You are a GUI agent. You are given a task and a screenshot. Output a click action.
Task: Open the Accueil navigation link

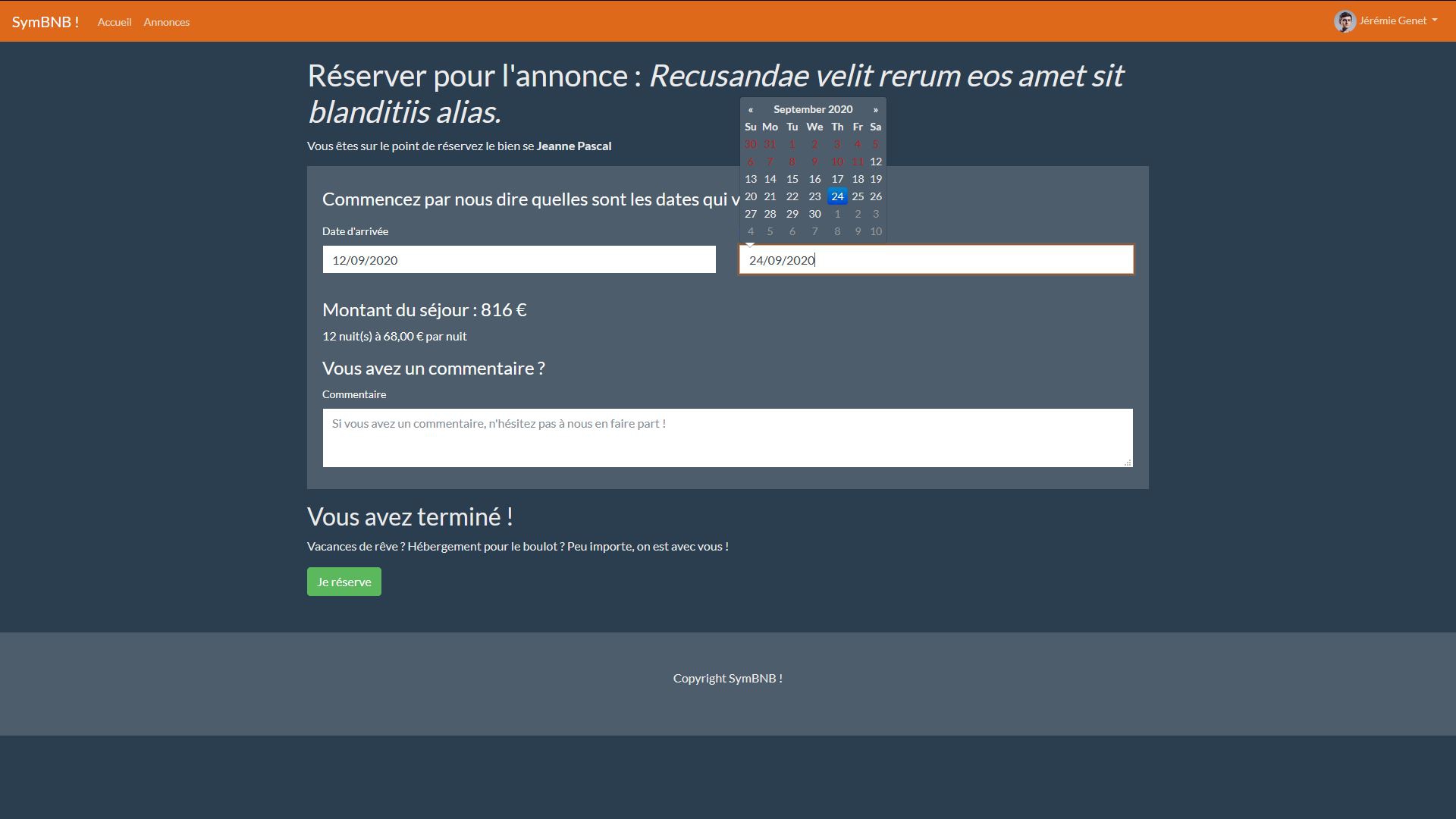click(x=115, y=22)
